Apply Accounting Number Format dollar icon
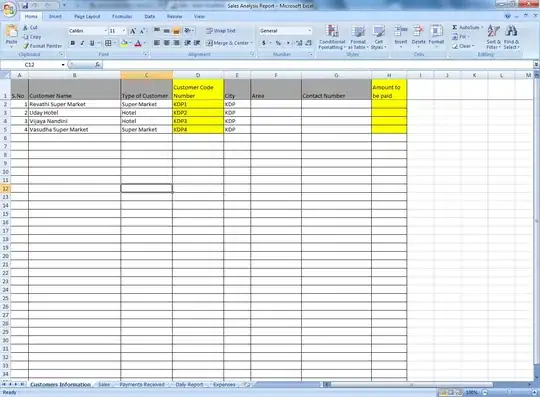540x397 pixels. (264, 43)
